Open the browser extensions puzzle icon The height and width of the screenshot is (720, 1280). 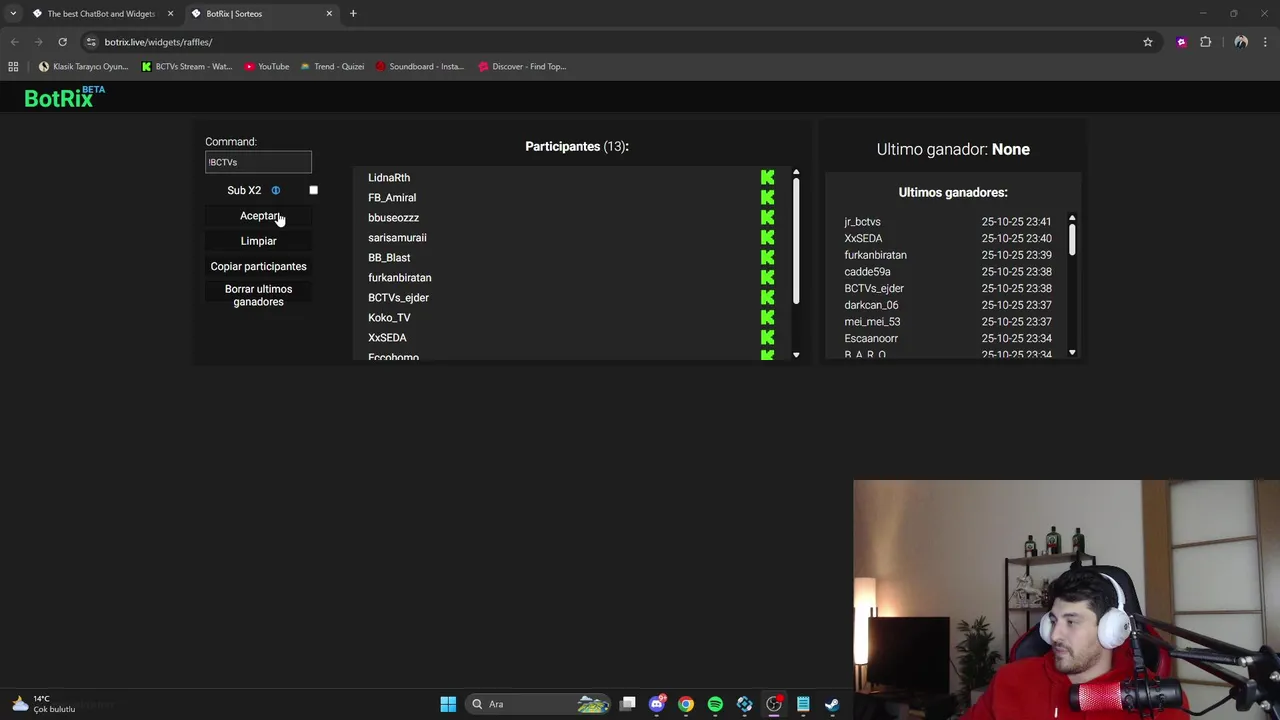point(1205,42)
